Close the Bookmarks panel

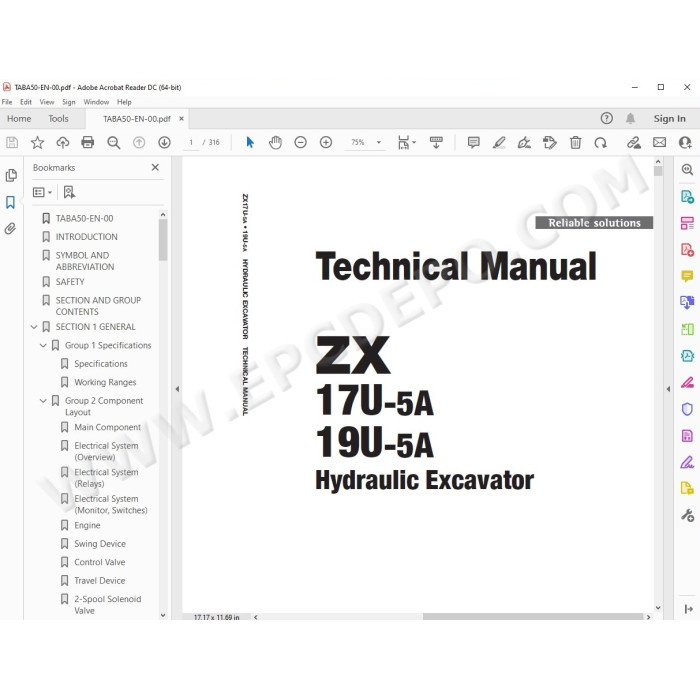pyautogui.click(x=155, y=167)
